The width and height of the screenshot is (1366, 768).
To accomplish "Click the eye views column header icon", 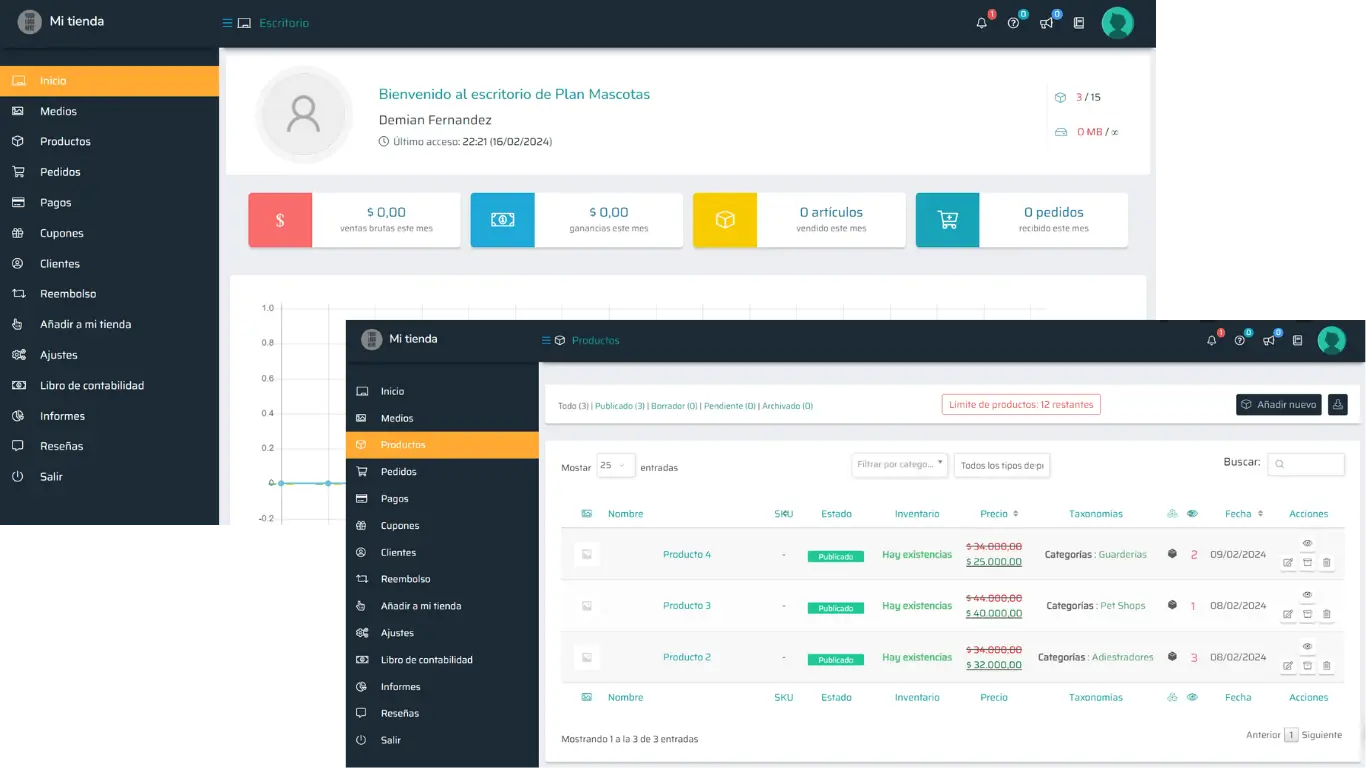I will [1192, 514].
